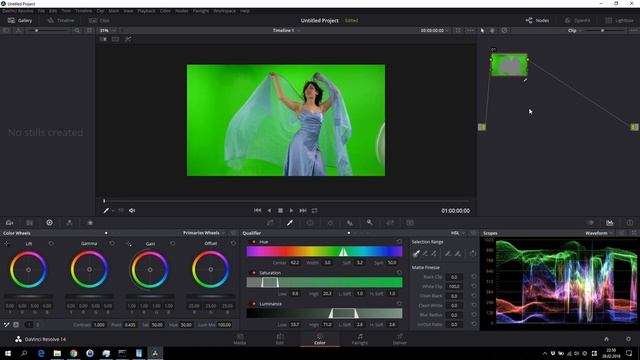Toggle the Luminance qualifier on or off
The width and height of the screenshot is (640, 360).
(x=253, y=304)
